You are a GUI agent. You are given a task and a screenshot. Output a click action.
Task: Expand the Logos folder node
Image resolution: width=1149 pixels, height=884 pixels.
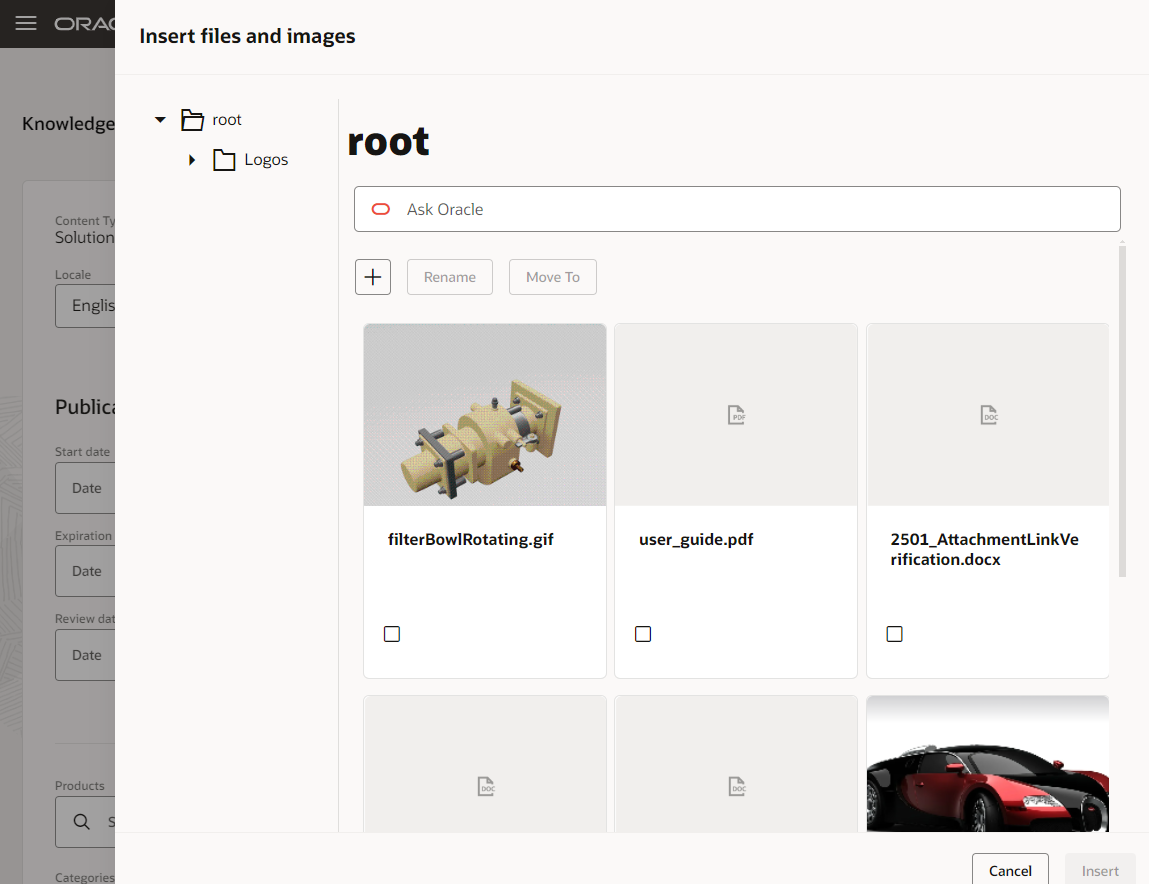pyautogui.click(x=192, y=160)
